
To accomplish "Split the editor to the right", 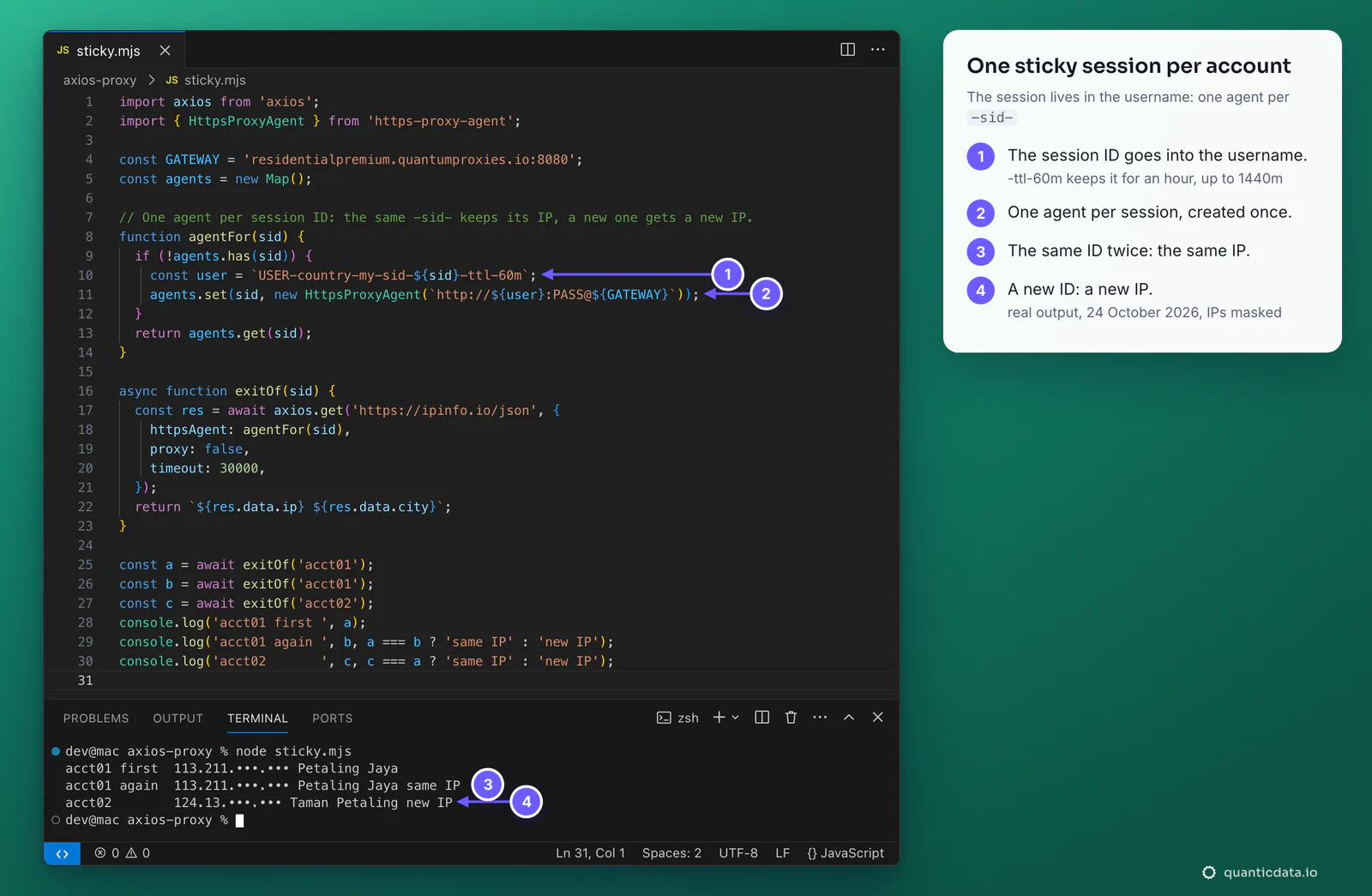I will pos(847,50).
